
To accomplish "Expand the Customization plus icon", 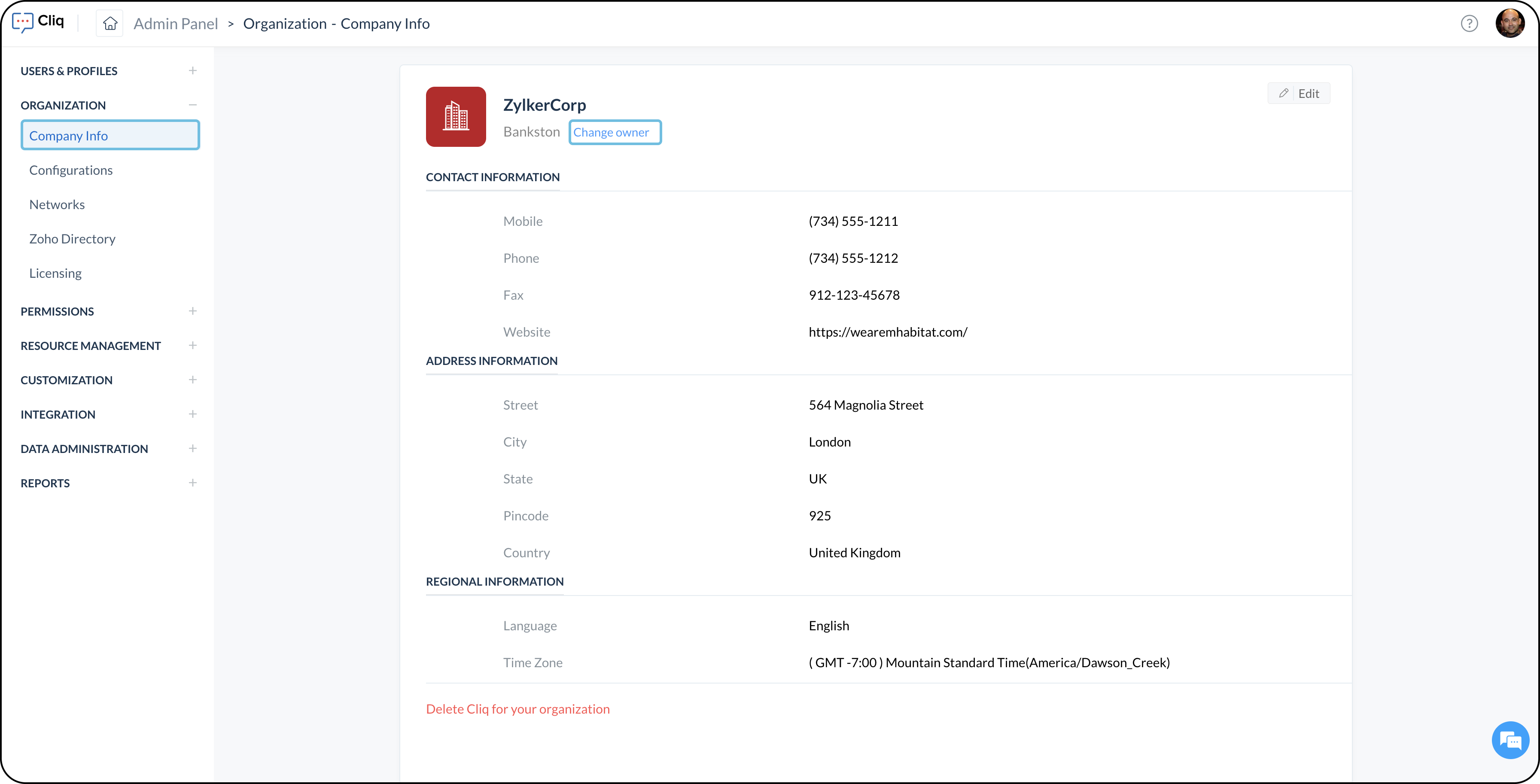I will 192,380.
